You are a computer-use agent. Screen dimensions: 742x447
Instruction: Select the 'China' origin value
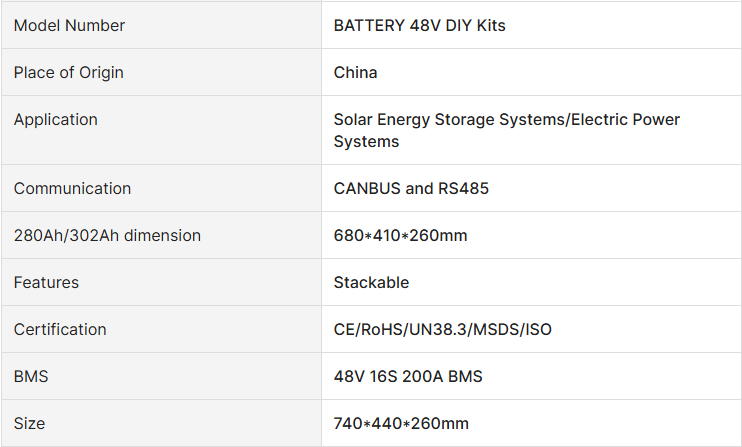click(355, 73)
